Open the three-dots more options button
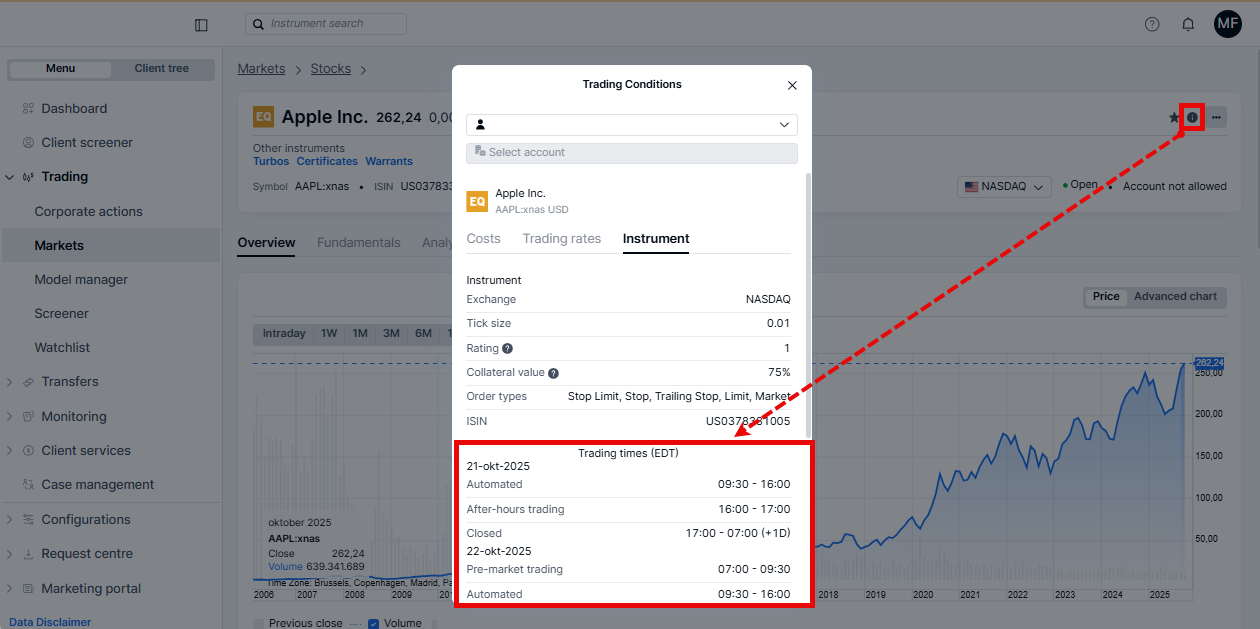The height and width of the screenshot is (629, 1260). (x=1216, y=118)
